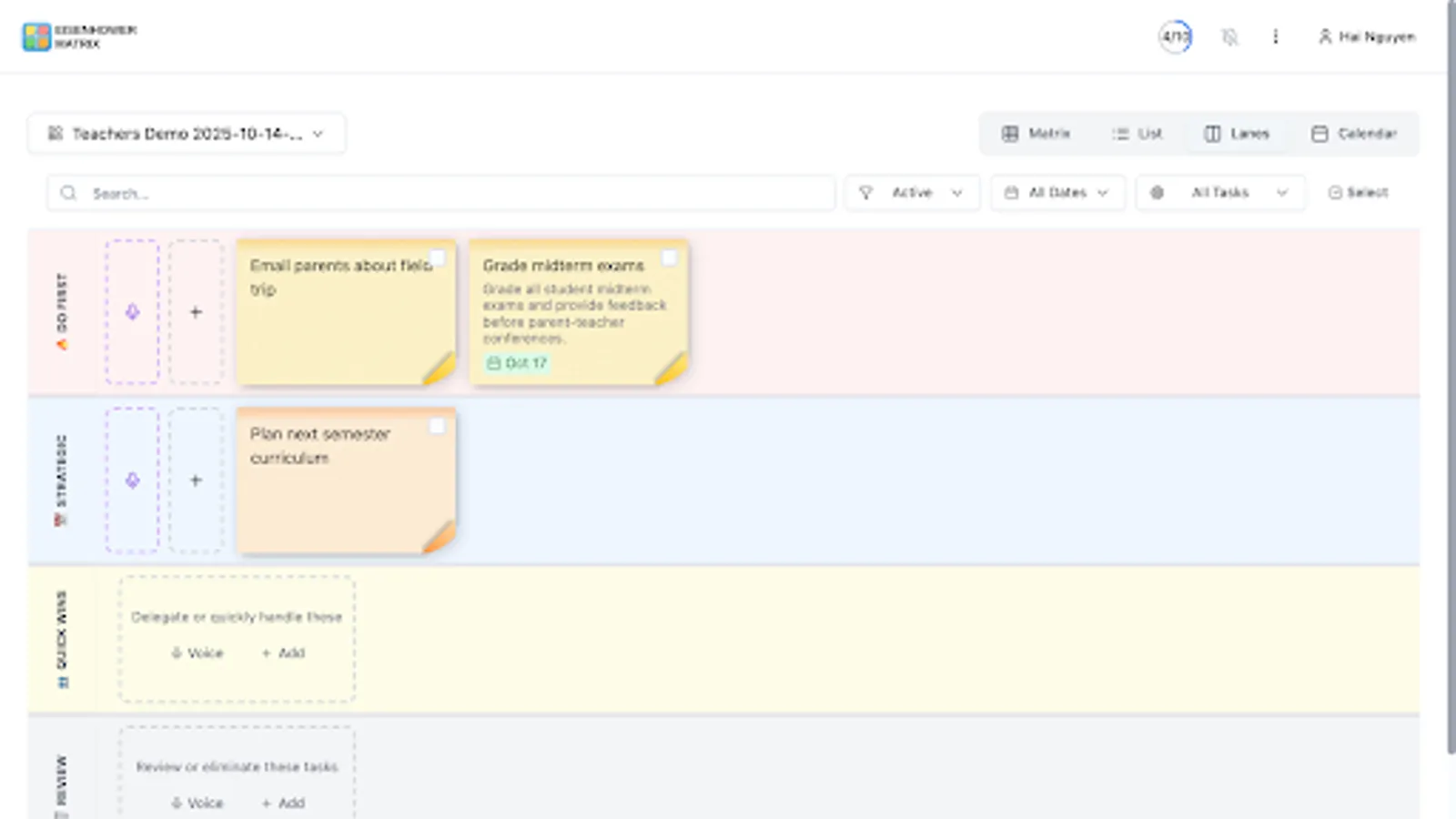Image resolution: width=1456 pixels, height=819 pixels.
Task: Click Voice in the Quick Wins lane
Action: point(197,652)
